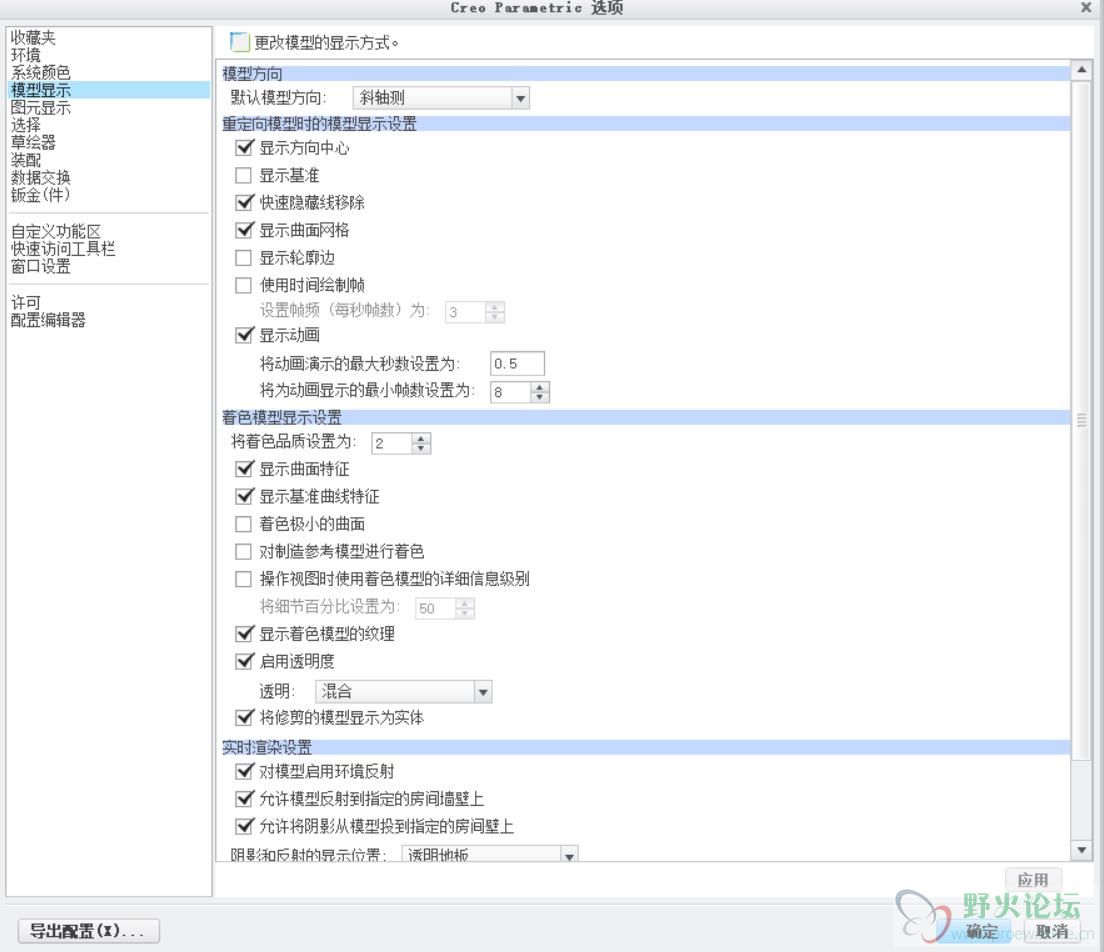Screen dimensions: 1104x952
Task: Toggle 允许将阴影从模型投到指定的房间壁上 checkbox
Action: point(244,827)
